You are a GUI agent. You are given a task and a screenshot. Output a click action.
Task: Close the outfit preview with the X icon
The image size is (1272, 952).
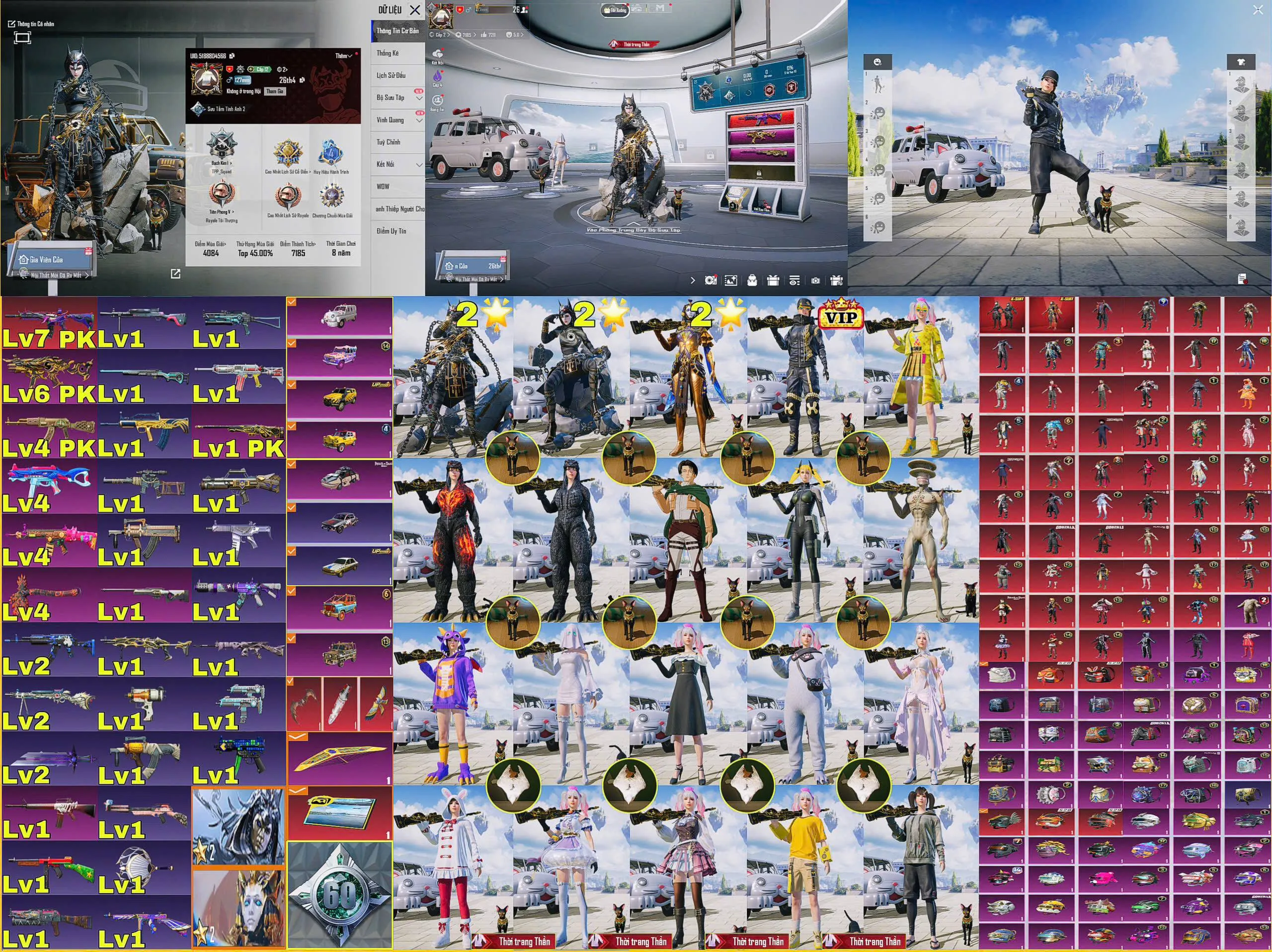[x=1258, y=10]
